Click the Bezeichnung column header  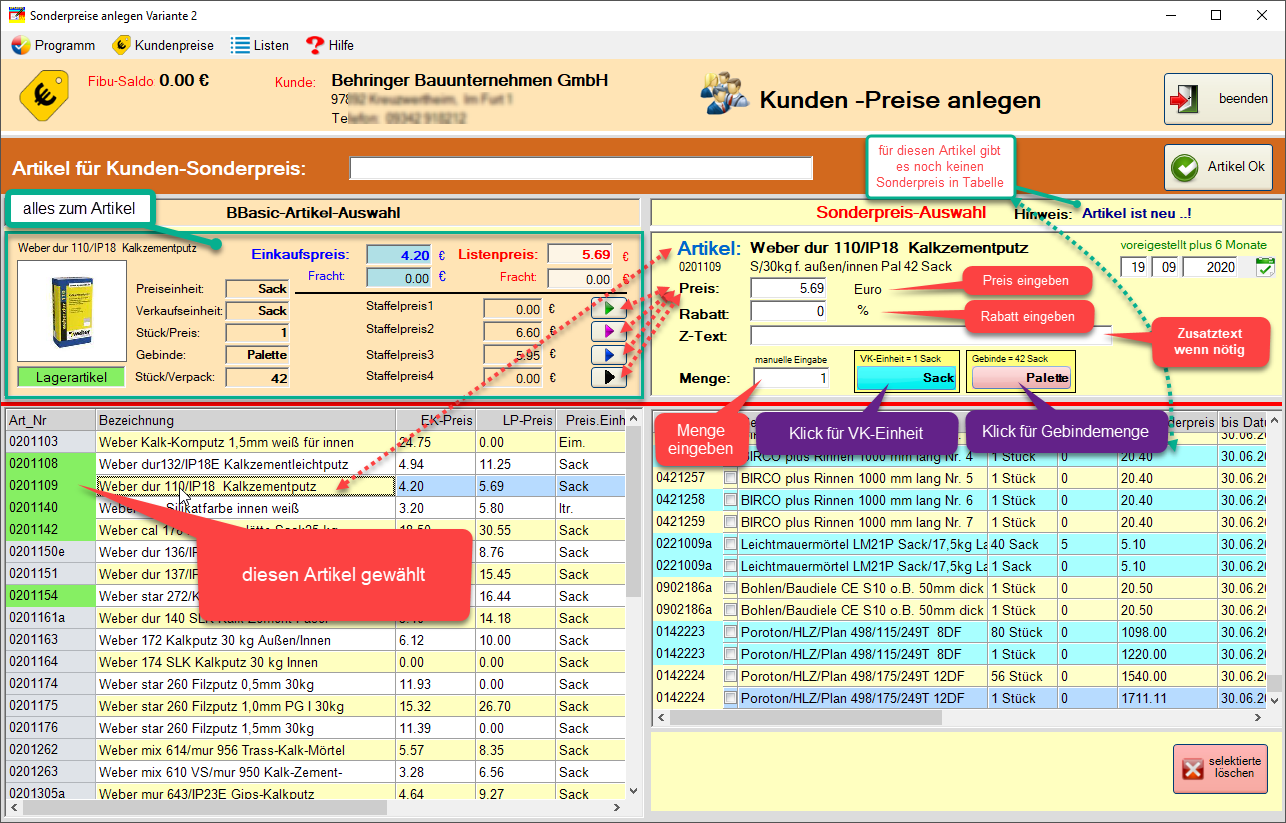245,420
